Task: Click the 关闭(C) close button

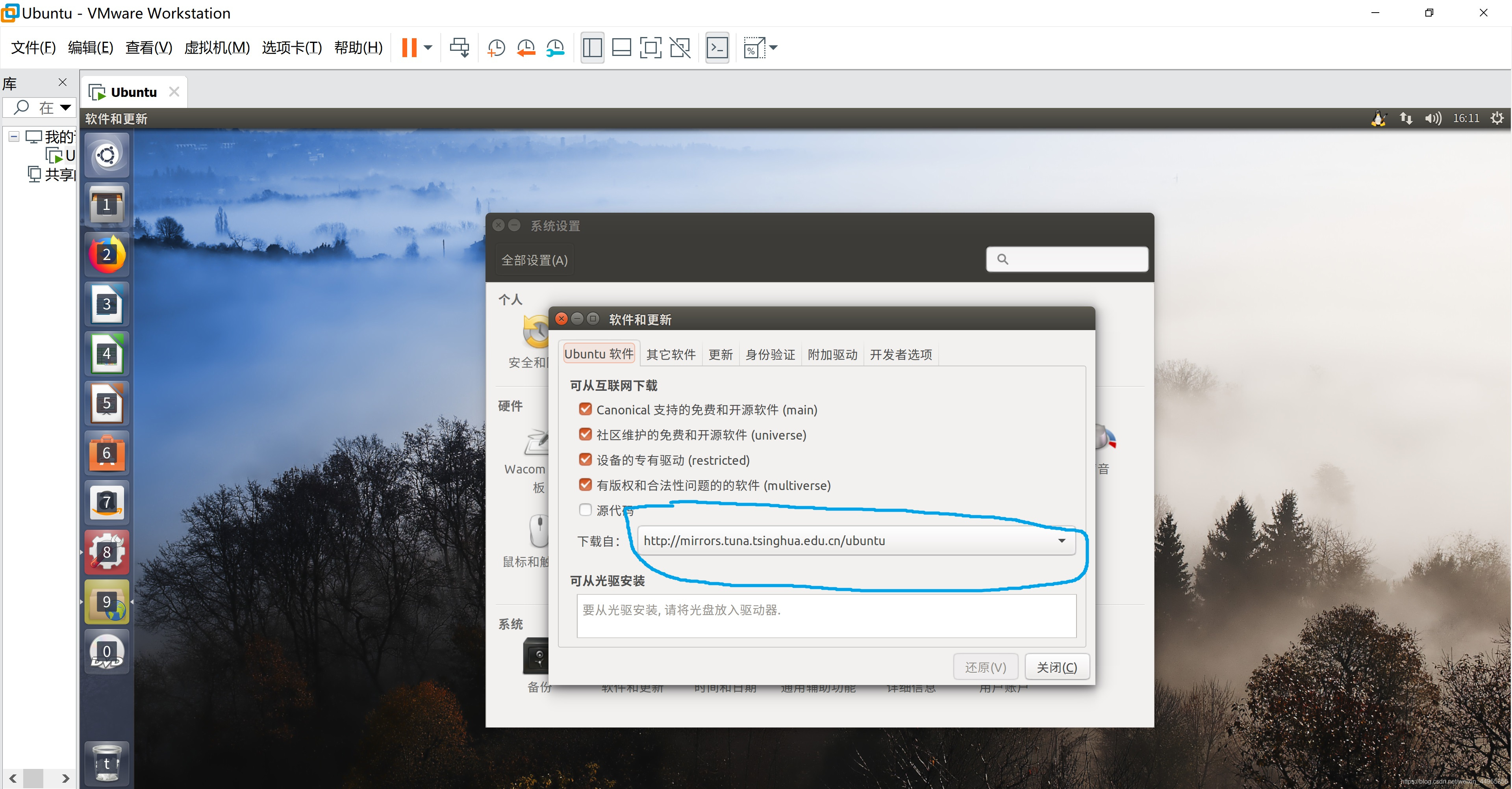Action: coord(1056,668)
